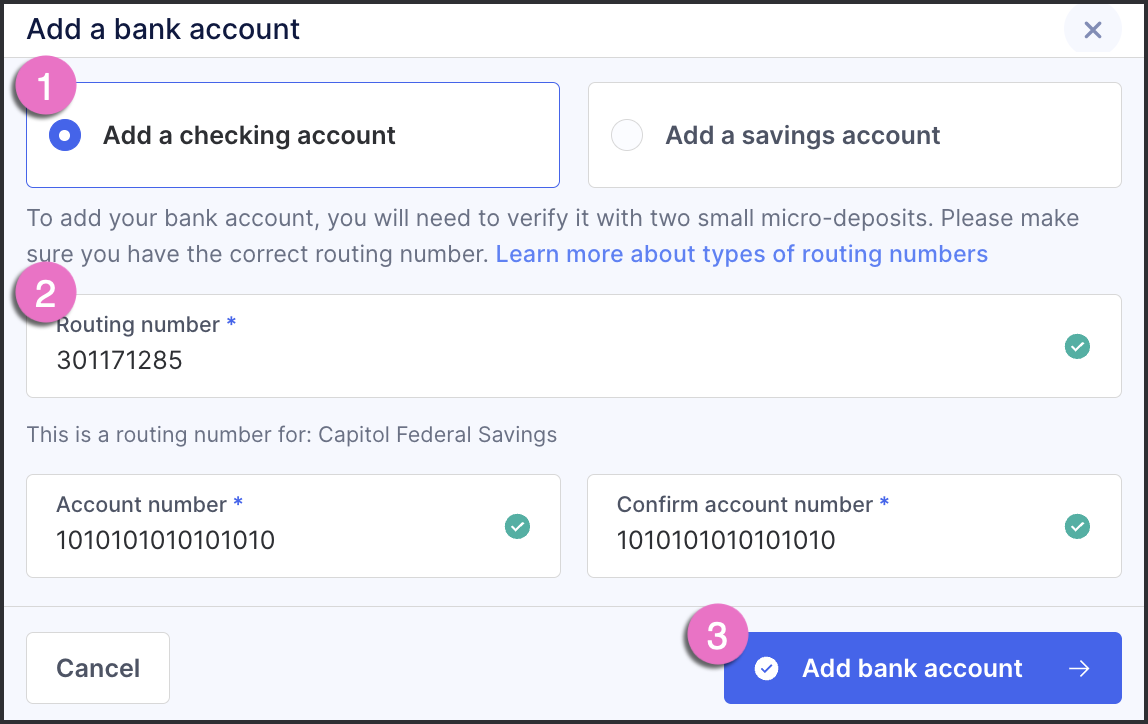Click checkmark icon on Add bank account button
Image resolution: width=1148 pixels, height=724 pixels.
click(766, 668)
